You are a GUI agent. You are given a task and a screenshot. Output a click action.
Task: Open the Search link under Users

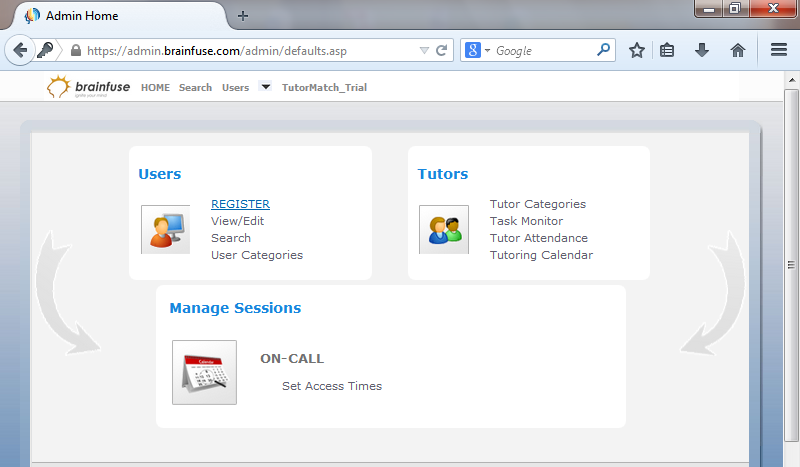click(x=231, y=238)
